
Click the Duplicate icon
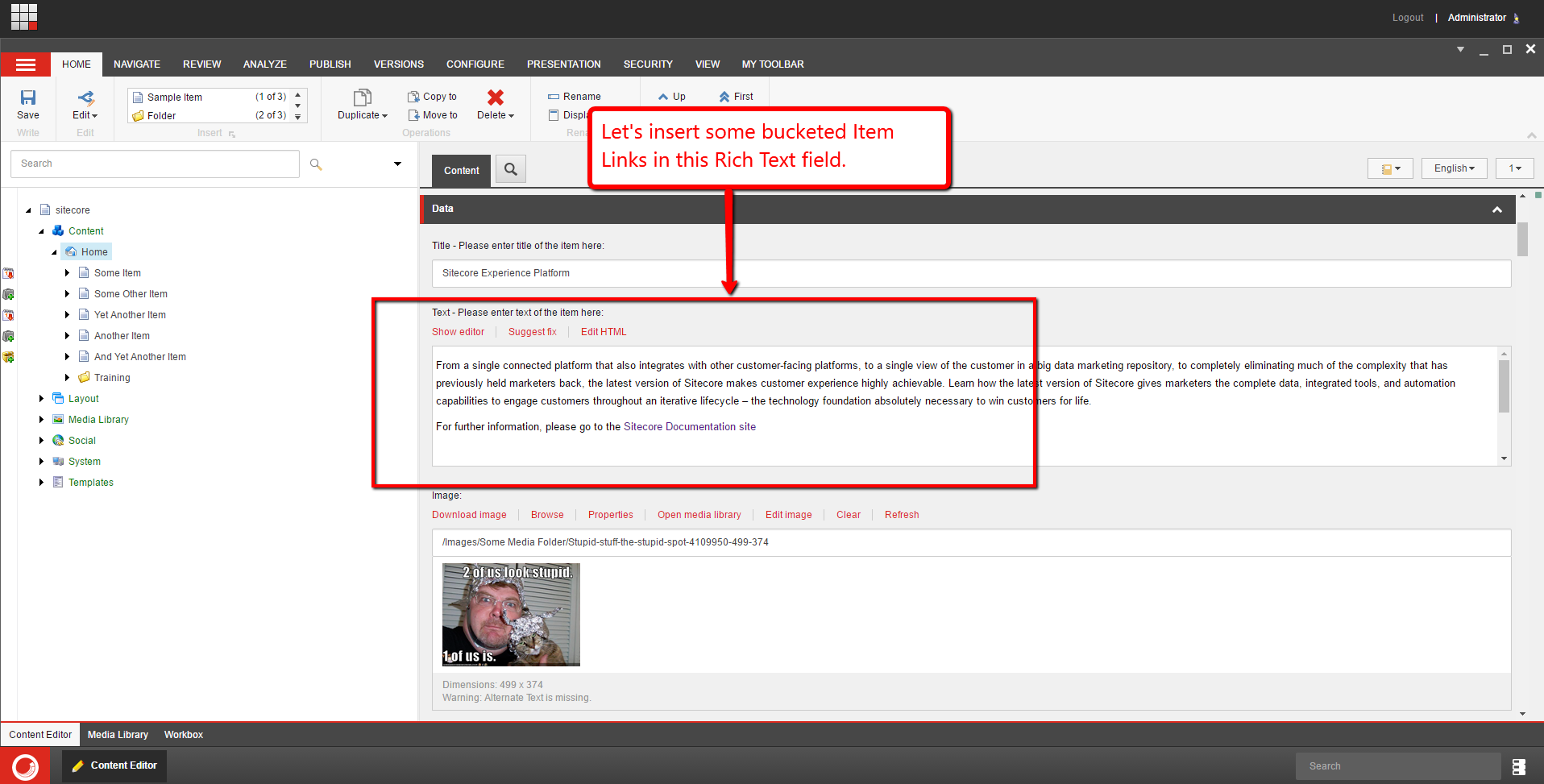tap(362, 97)
